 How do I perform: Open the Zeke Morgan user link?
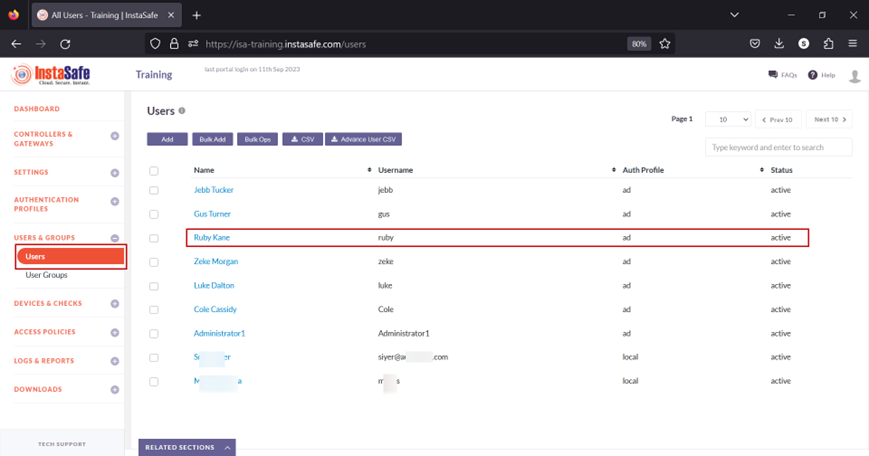pyautogui.click(x=216, y=262)
